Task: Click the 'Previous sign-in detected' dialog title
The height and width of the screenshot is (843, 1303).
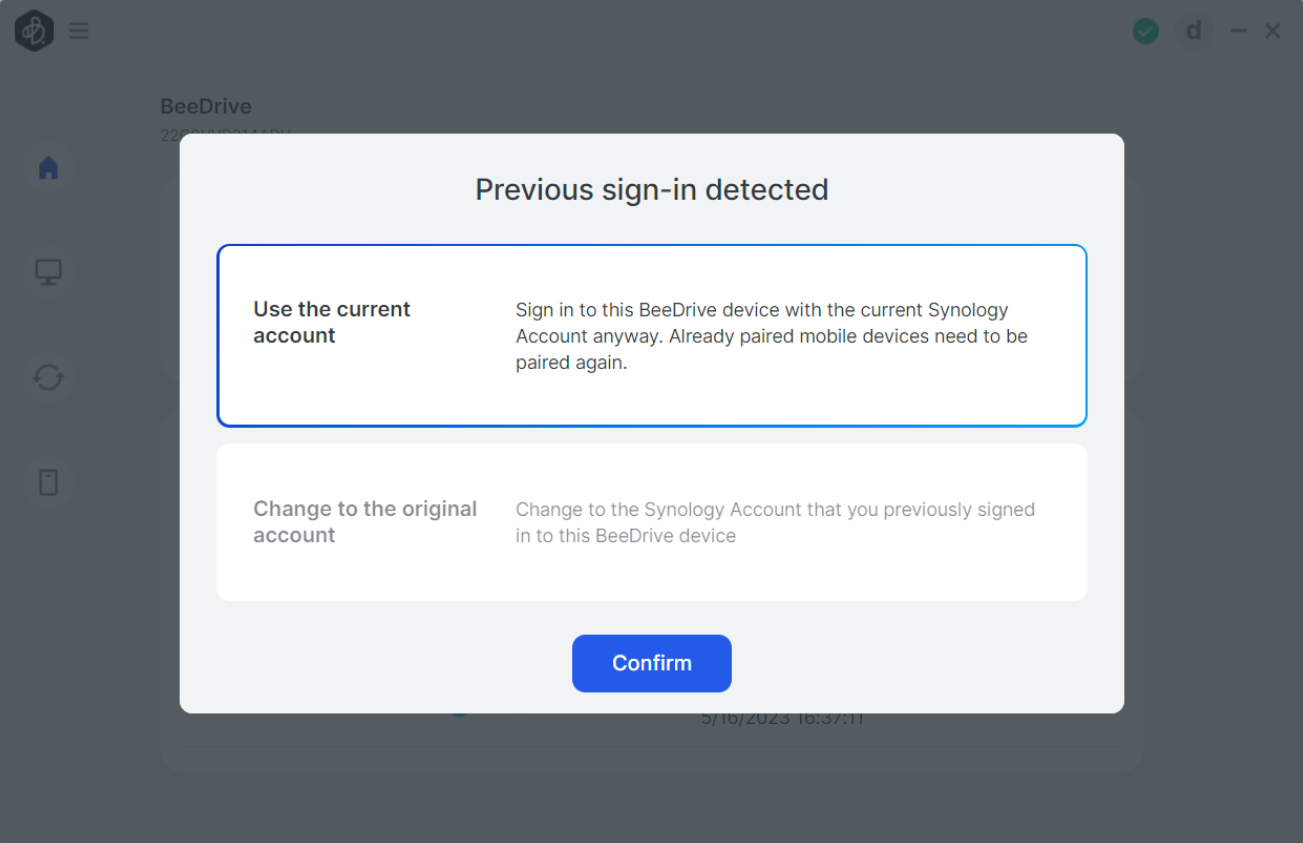Action: [651, 189]
